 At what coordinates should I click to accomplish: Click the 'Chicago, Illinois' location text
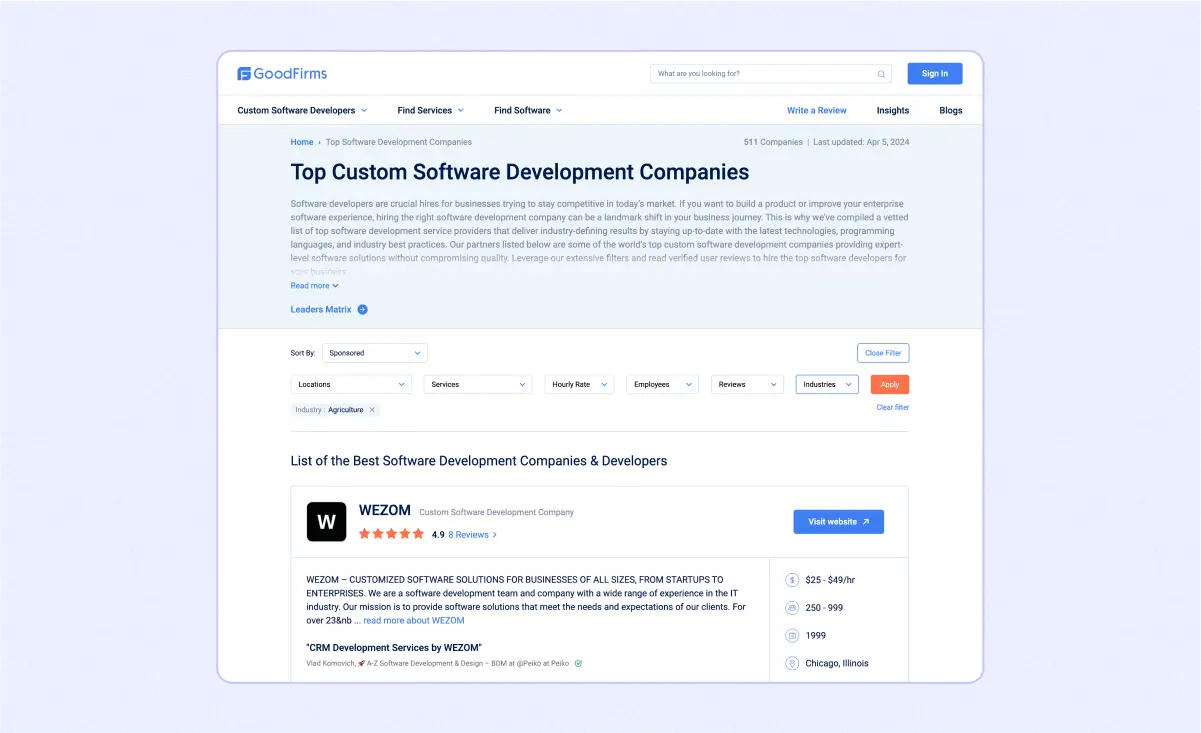click(837, 664)
